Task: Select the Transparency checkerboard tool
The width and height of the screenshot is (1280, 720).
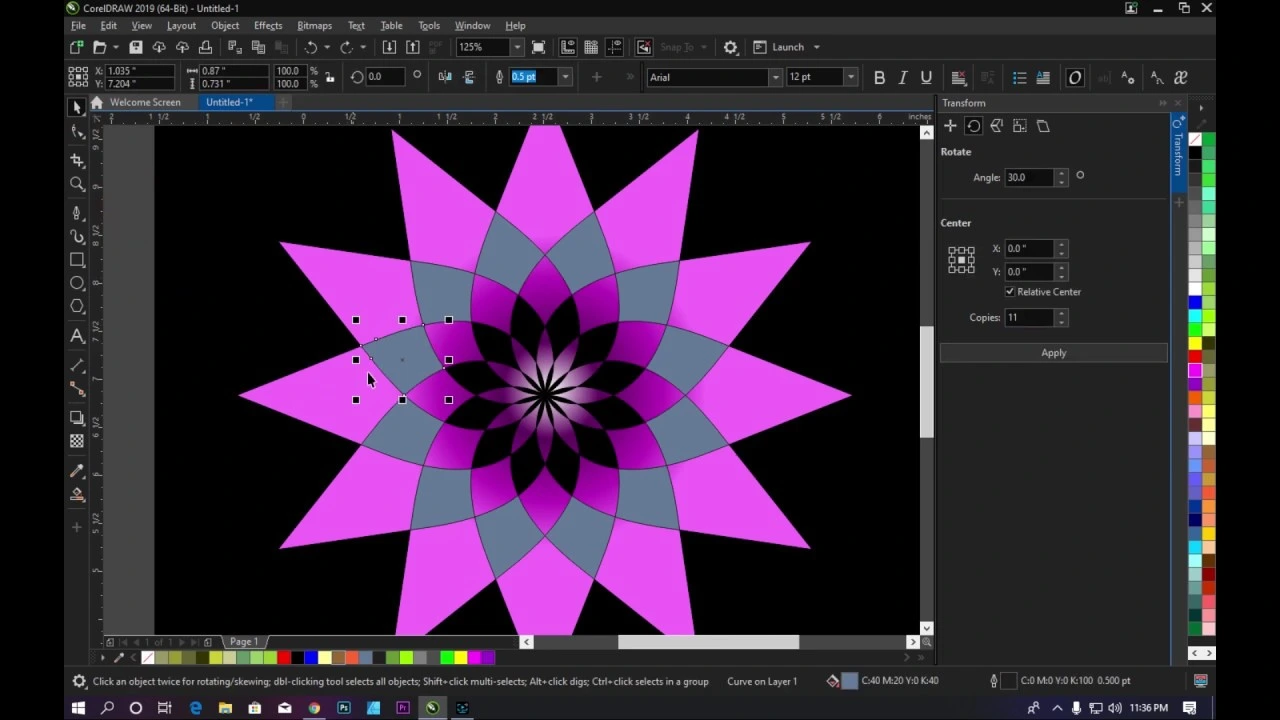Action: (x=77, y=441)
